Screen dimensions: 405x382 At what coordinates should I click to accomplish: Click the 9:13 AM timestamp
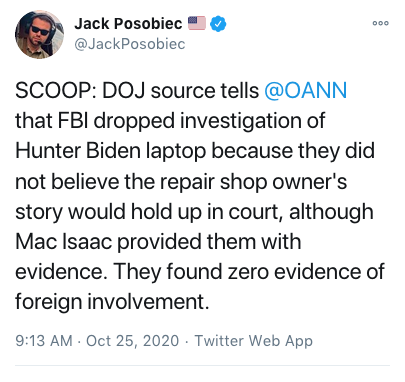tap(44, 341)
